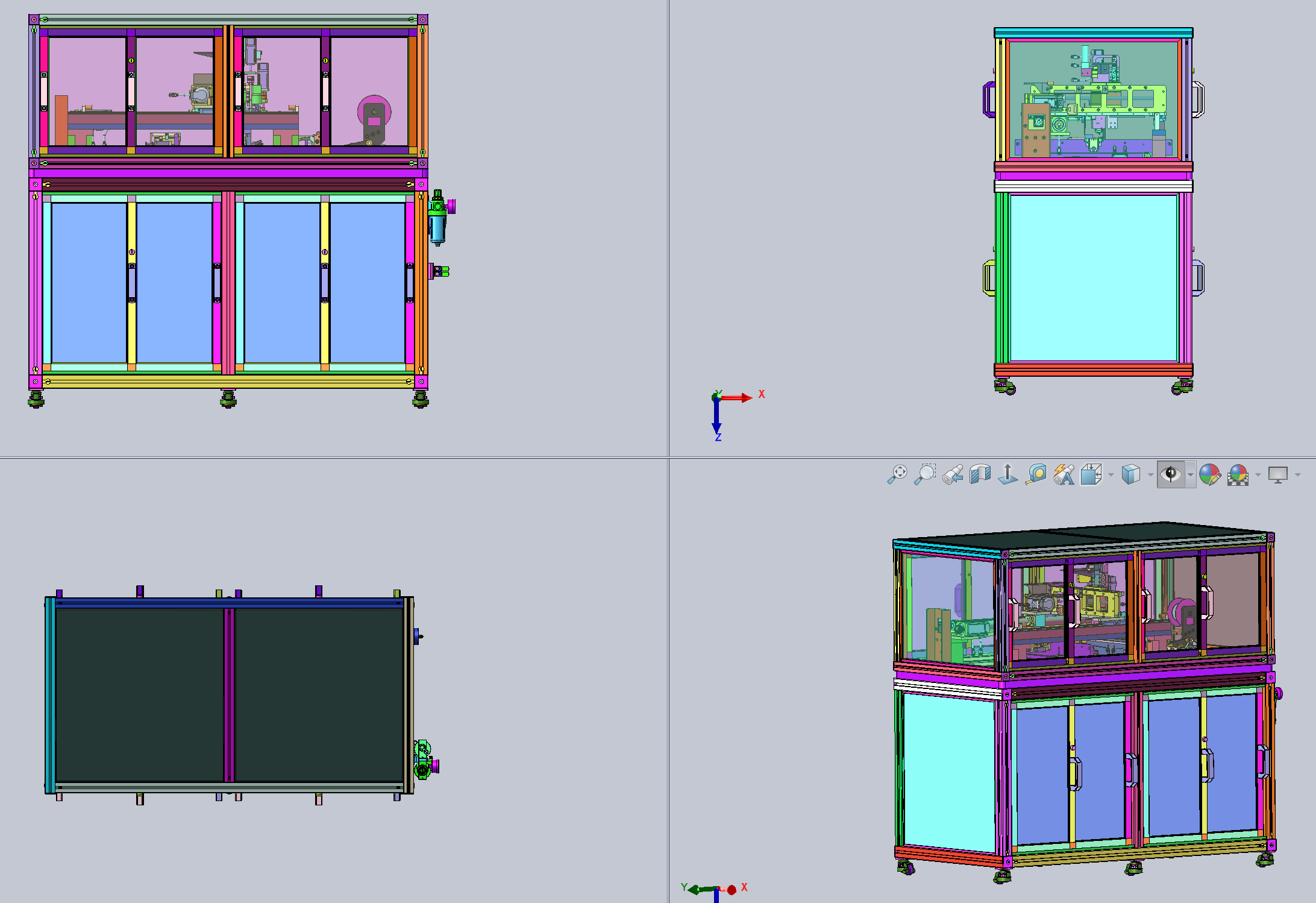Viewport: 1316px width, 903px height.
Task: Click the View Orientation cube icon
Action: [1091, 474]
